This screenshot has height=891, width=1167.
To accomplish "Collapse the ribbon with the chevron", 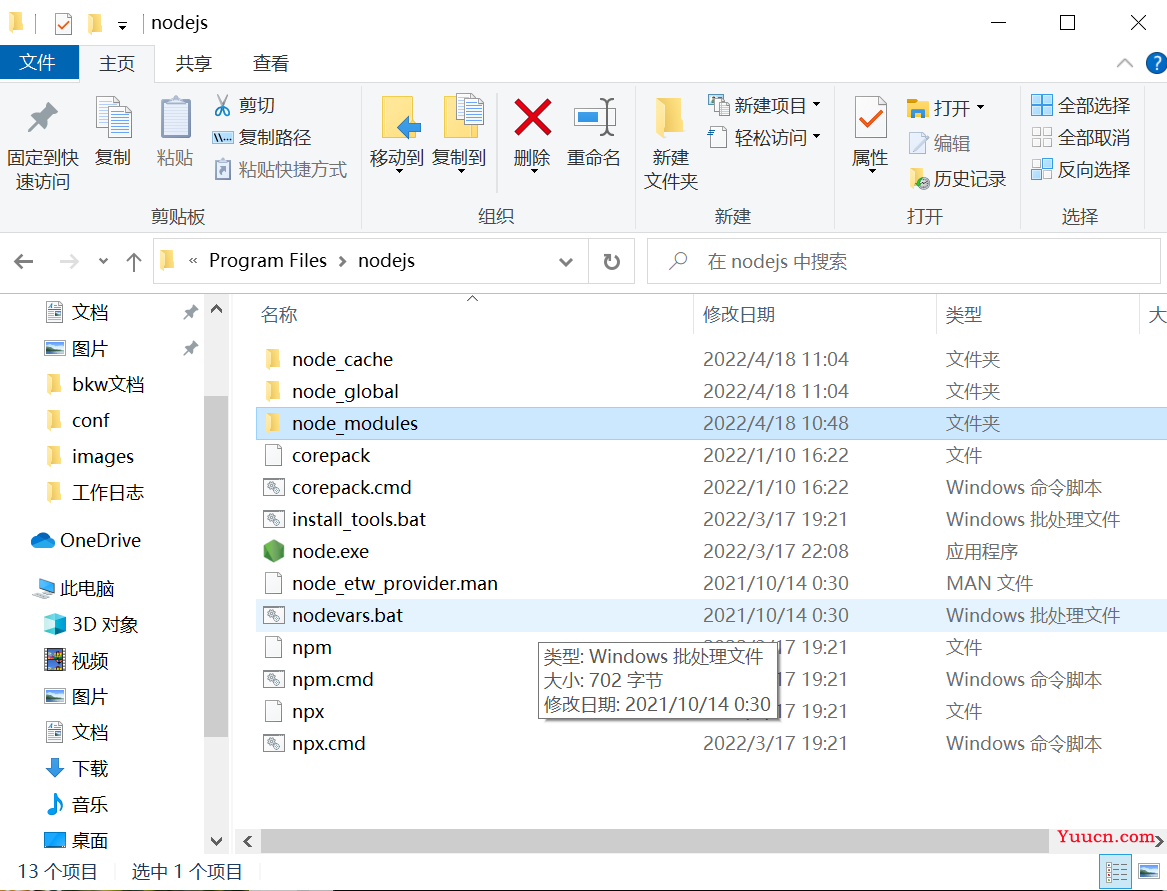I will point(1125,63).
